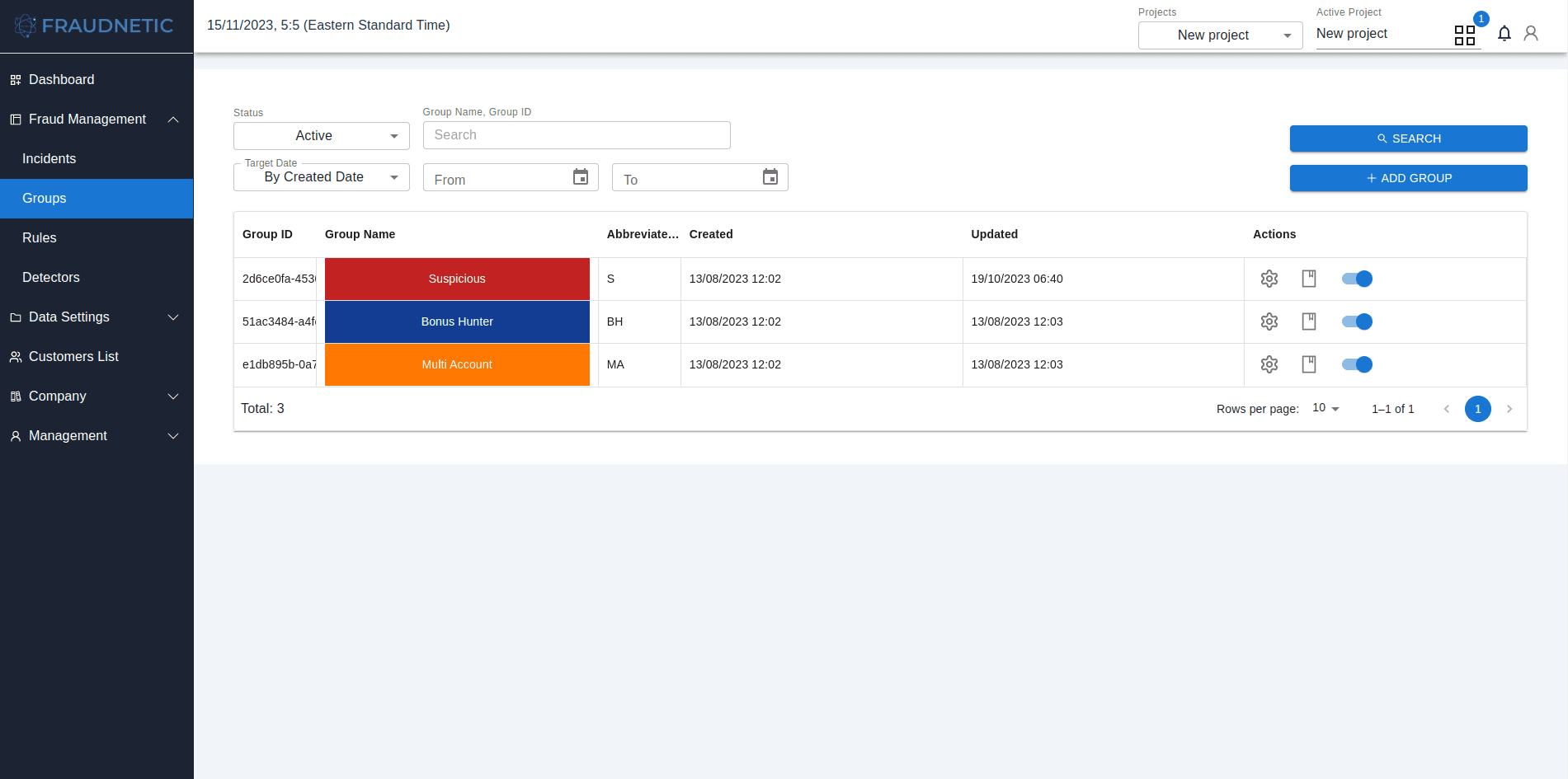The height and width of the screenshot is (779, 1568).
Task: Click the Created column header
Action: (x=711, y=234)
